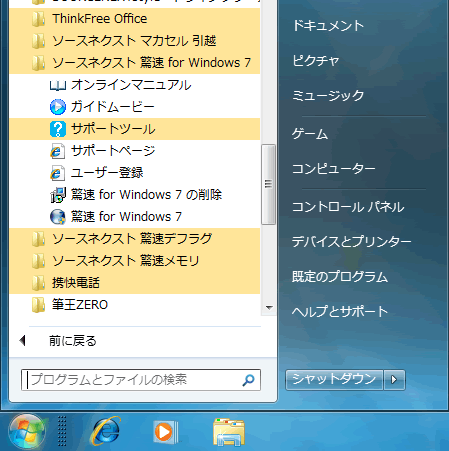The height and width of the screenshot is (451, 449).
Task: Click the blue play icon of ガイドムービー
Action: (x=58, y=107)
